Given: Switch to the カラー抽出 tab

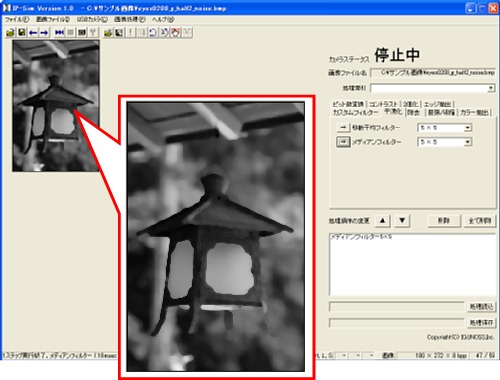Looking at the screenshot, I should pyautogui.click(x=474, y=113).
